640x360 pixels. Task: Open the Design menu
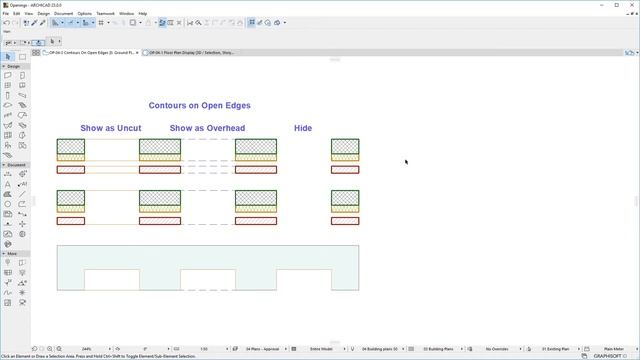coord(44,13)
